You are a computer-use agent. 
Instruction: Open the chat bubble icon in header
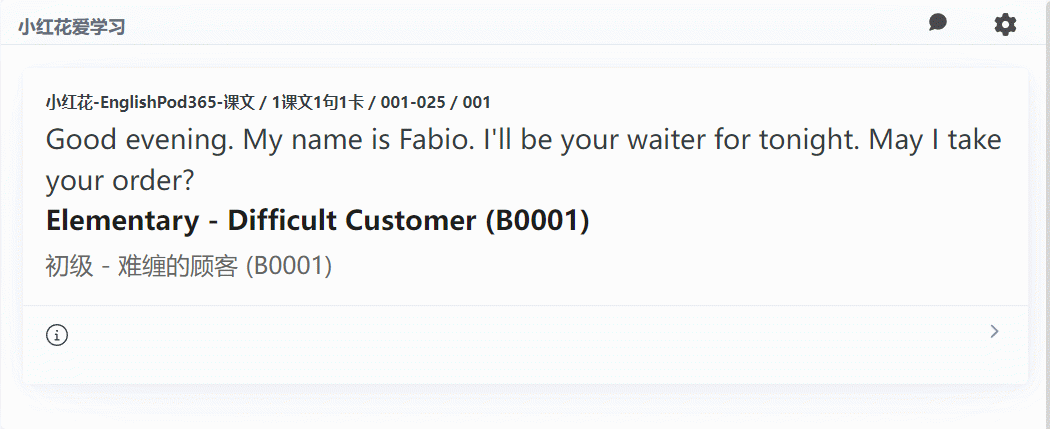tap(937, 23)
